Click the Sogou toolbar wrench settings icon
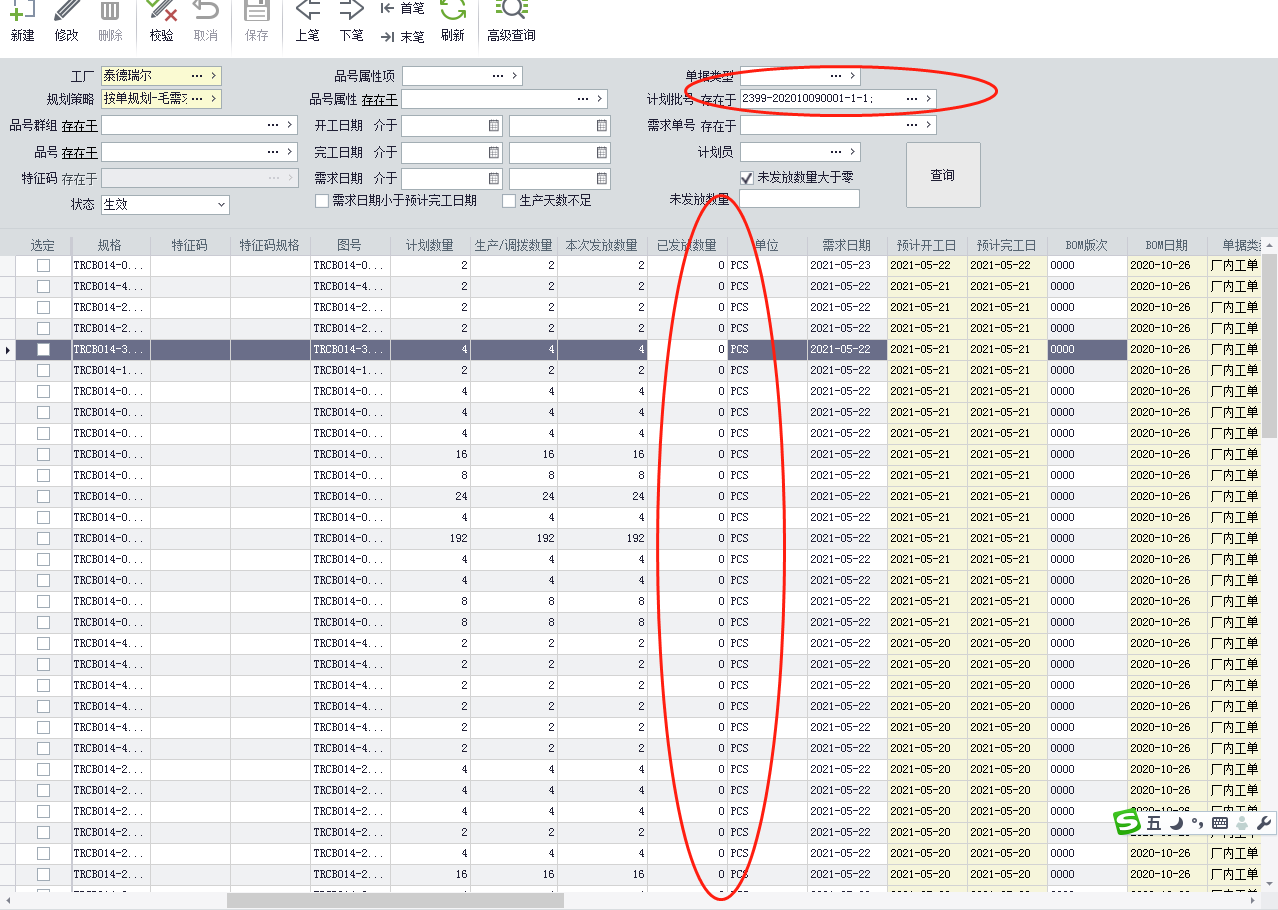Image resolution: width=1278 pixels, height=910 pixels. point(1264,823)
